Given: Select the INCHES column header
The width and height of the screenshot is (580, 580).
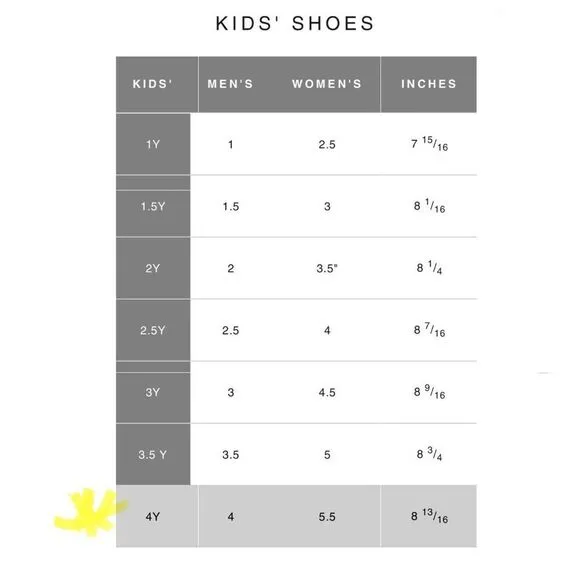Looking at the screenshot, I should [429, 84].
